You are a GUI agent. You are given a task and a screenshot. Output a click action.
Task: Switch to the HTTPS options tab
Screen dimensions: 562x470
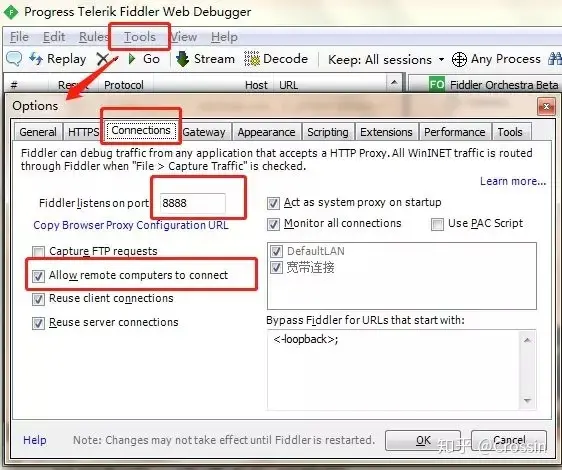[x=84, y=132]
